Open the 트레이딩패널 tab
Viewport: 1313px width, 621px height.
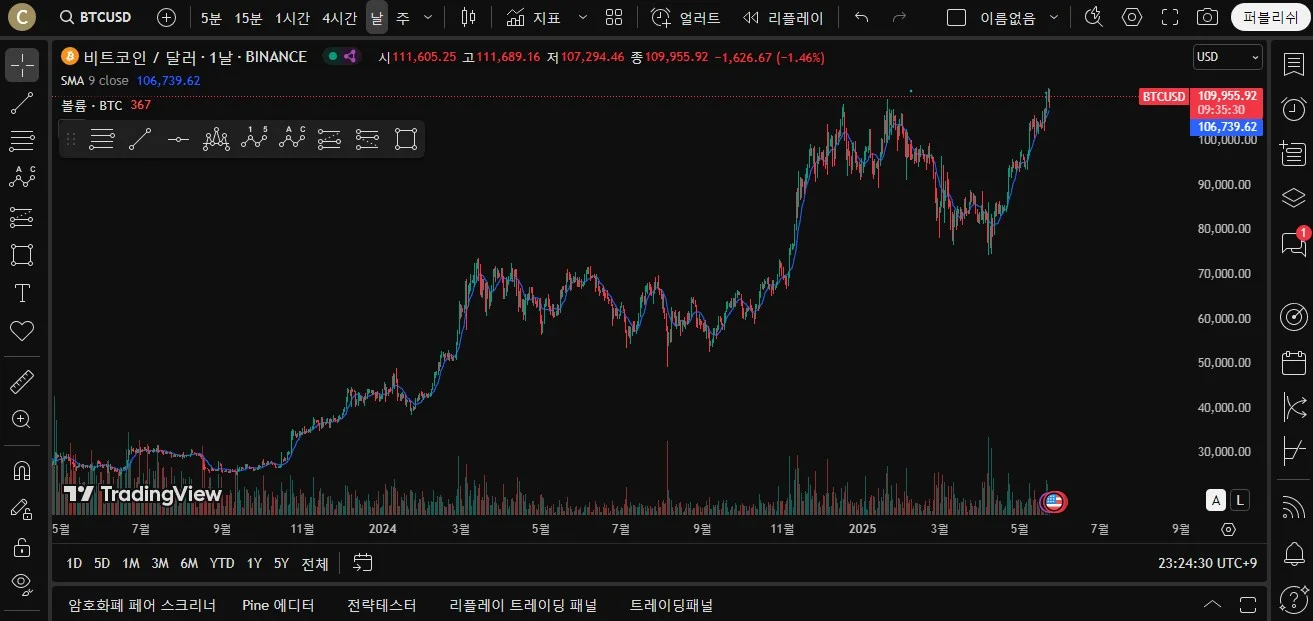point(671,605)
